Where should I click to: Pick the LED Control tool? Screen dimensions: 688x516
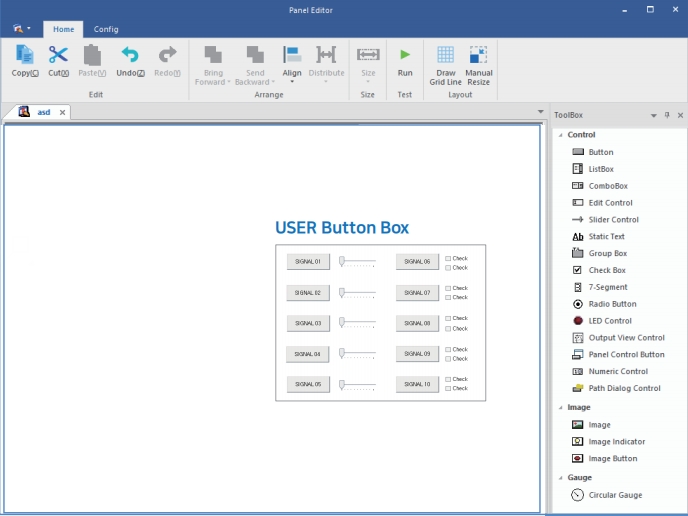pyautogui.click(x=602, y=321)
